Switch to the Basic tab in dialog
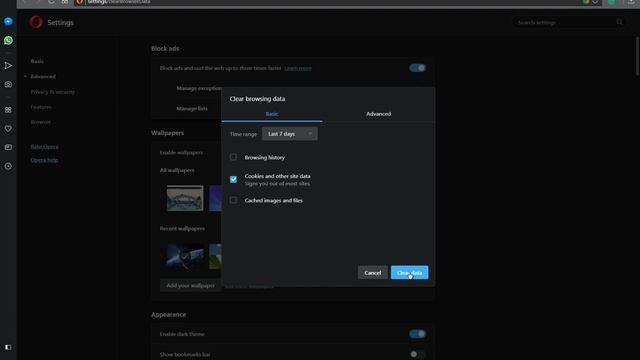This screenshot has width=640, height=360. coord(272,114)
